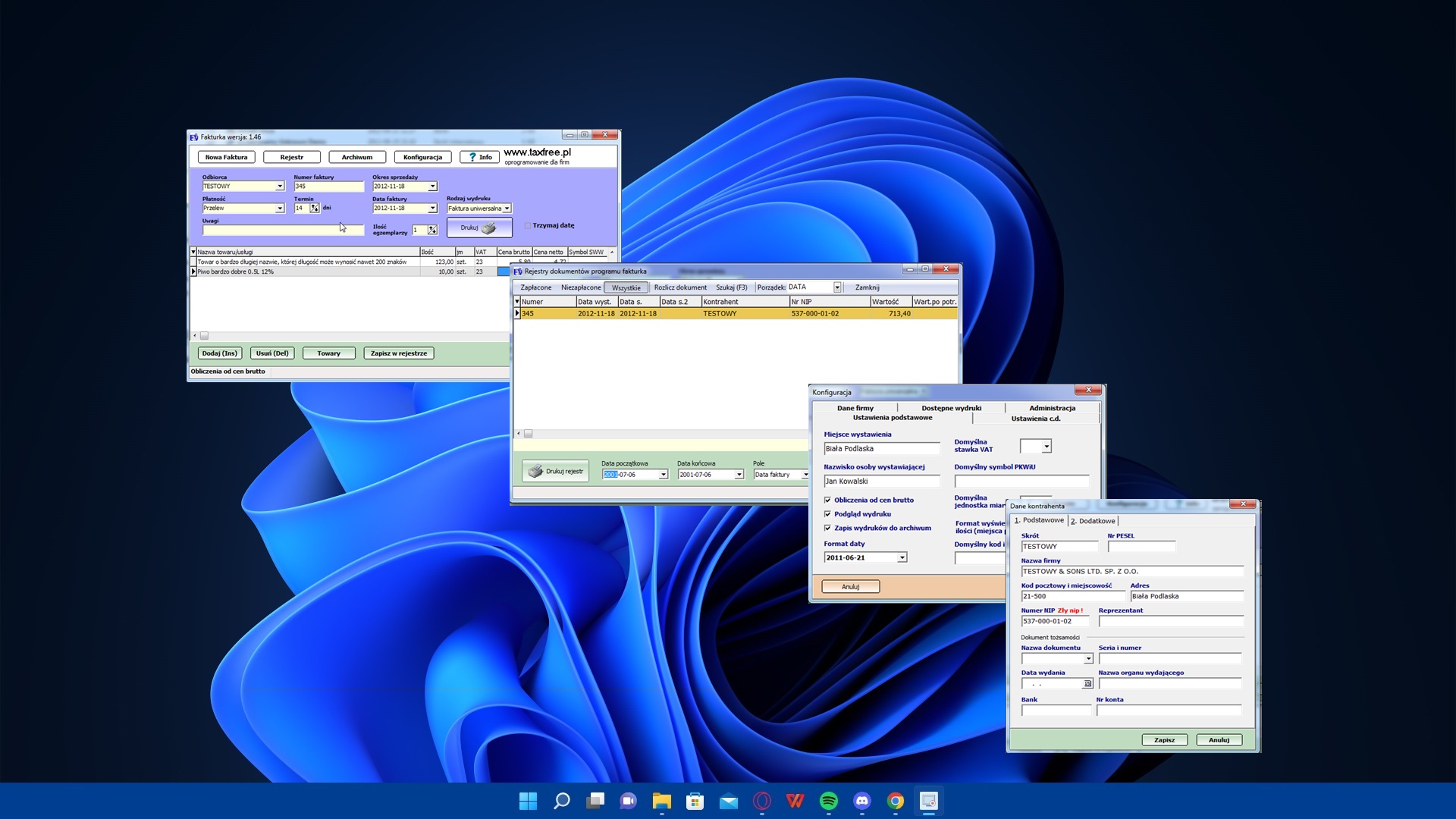
Task: Click the Zapisz w rejestrze button
Action: (399, 353)
